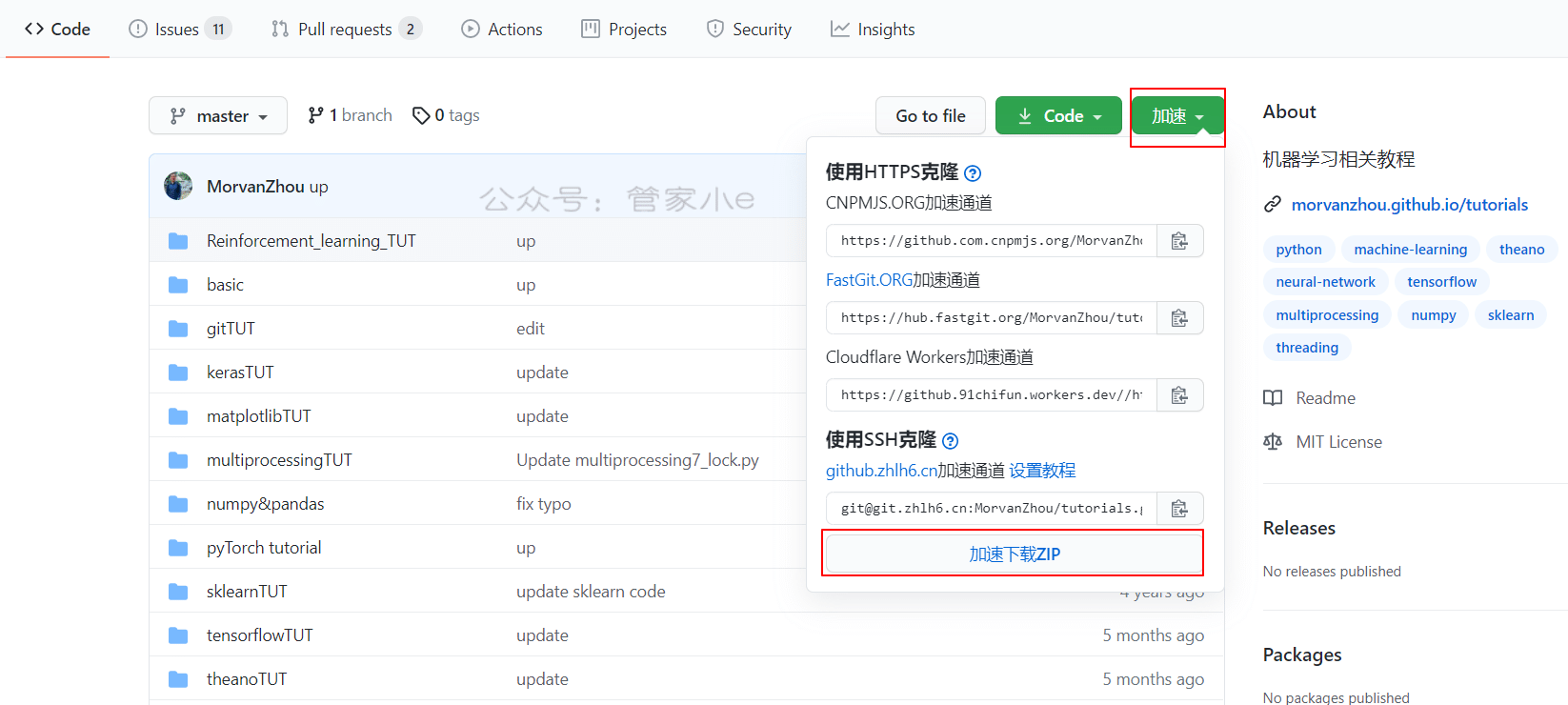This screenshot has width=1568, height=705.
Task: Open the matplotlibTUT folder
Action: pos(259,416)
